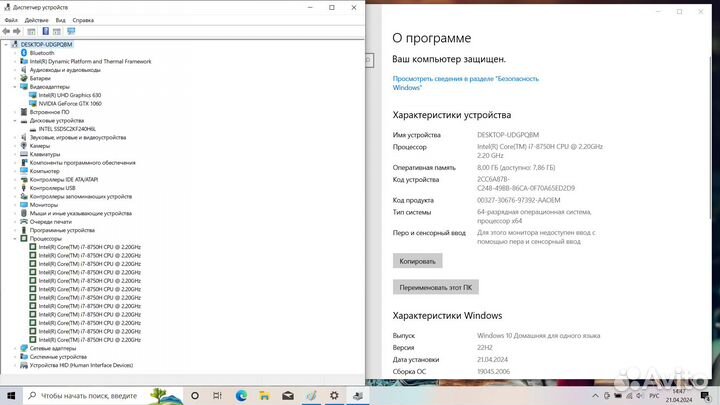Click the Копировать button in settings
Image resolution: width=720 pixels, height=405 pixels.
417,261
